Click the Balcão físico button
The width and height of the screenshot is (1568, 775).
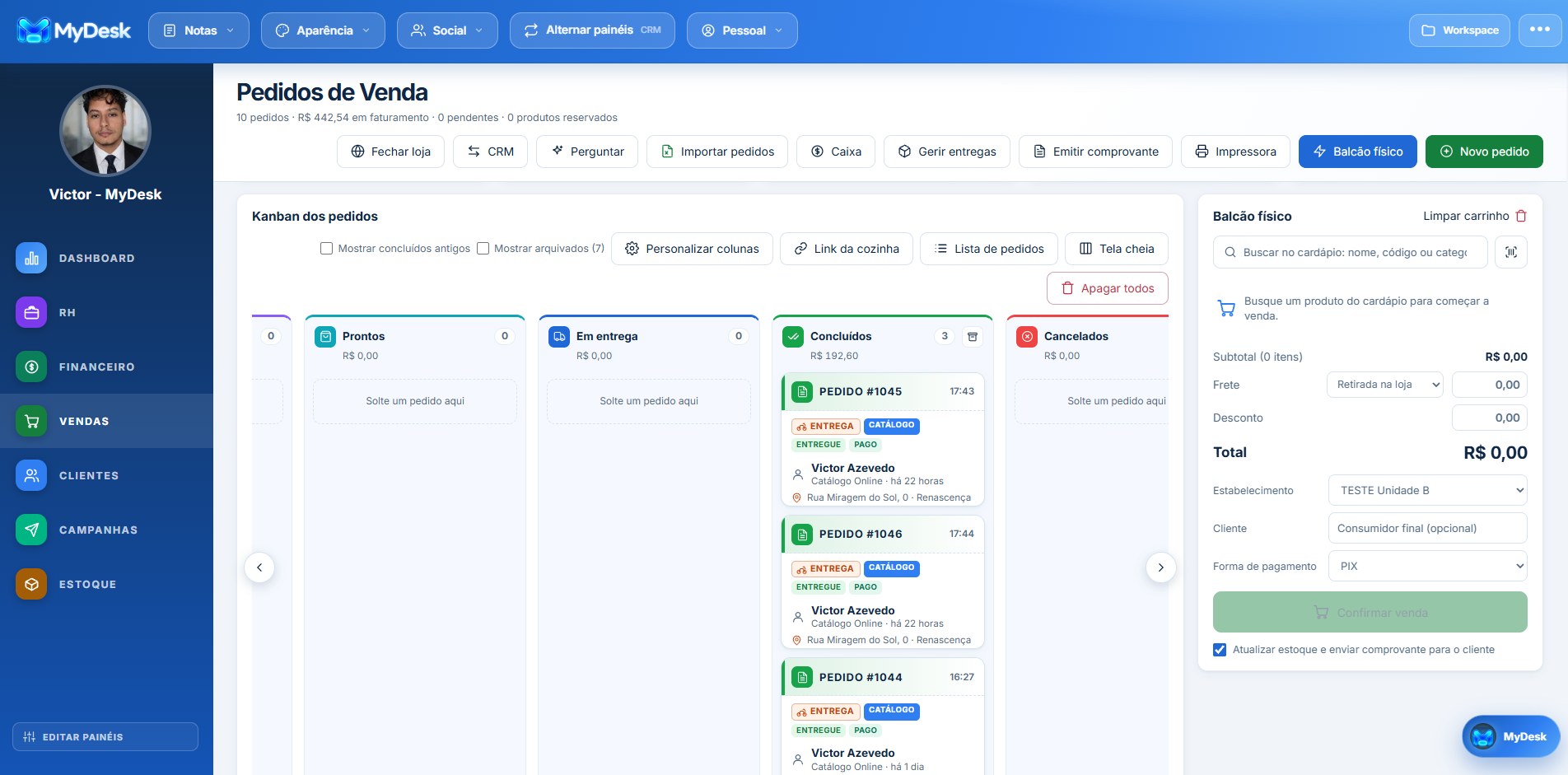coord(1358,152)
